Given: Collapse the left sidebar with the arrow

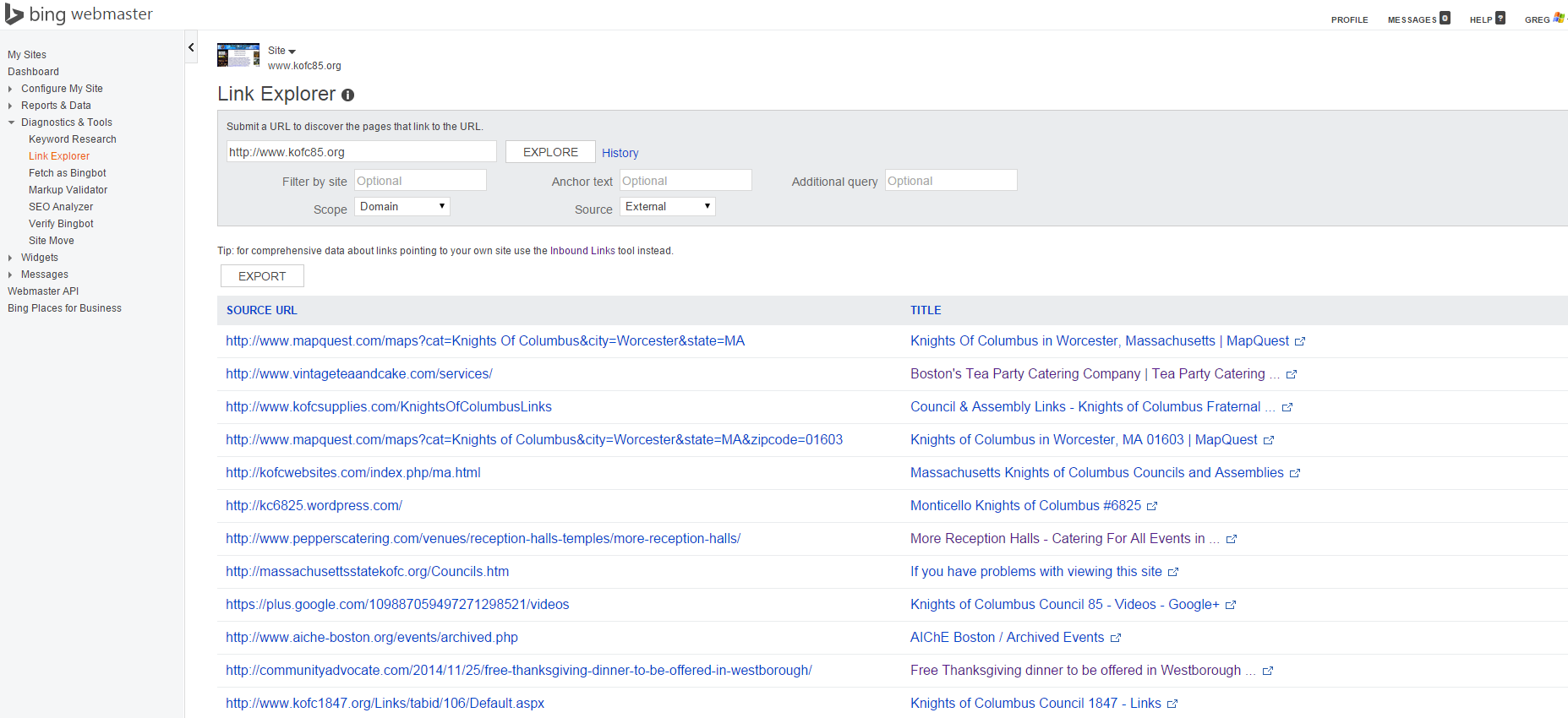Looking at the screenshot, I should click(x=192, y=48).
